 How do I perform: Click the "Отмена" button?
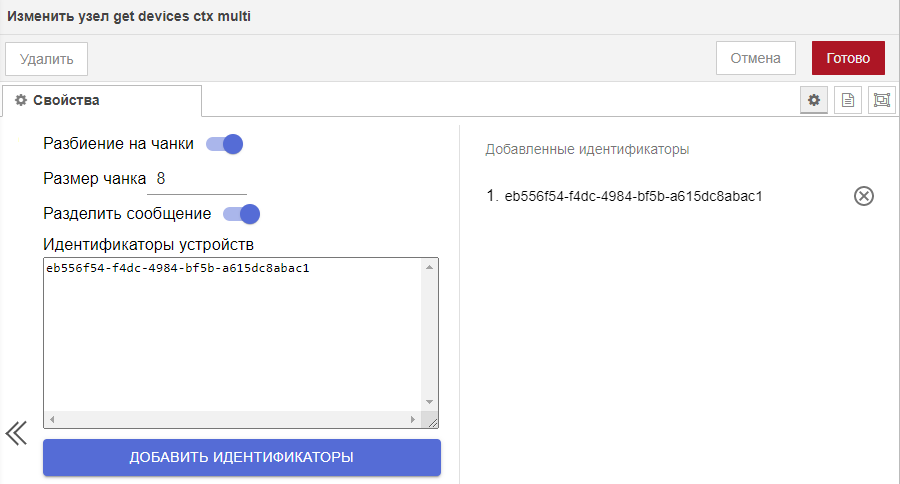[x=755, y=58]
